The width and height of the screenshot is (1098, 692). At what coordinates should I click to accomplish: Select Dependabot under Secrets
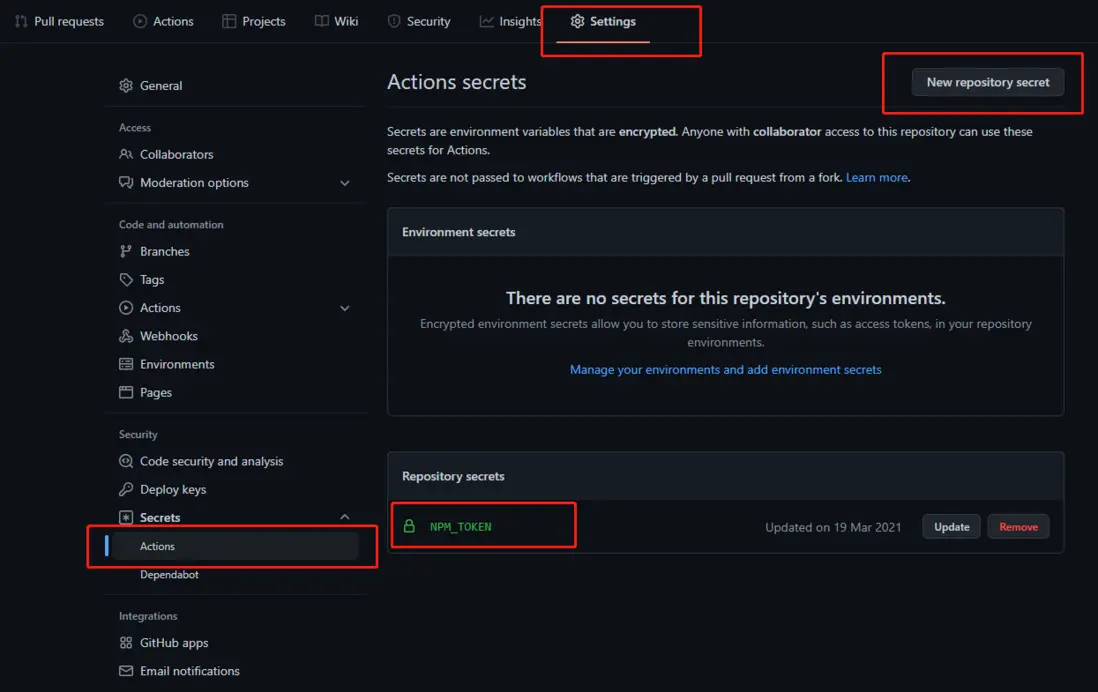(169, 575)
